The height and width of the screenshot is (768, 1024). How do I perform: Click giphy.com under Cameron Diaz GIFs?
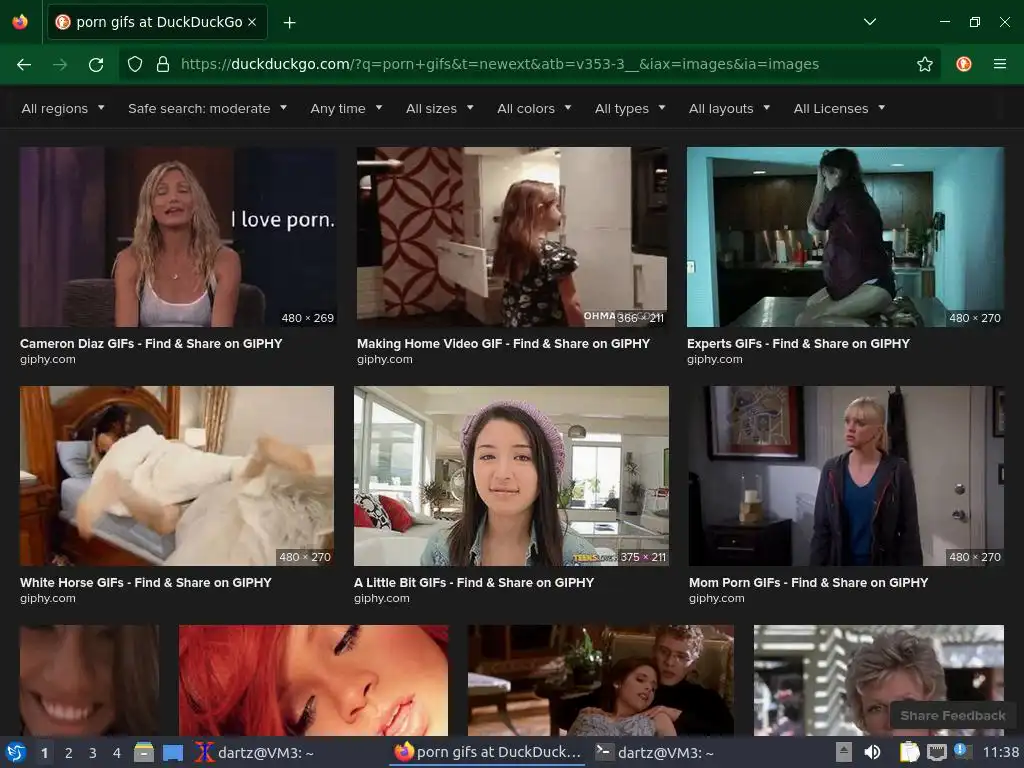(48, 359)
